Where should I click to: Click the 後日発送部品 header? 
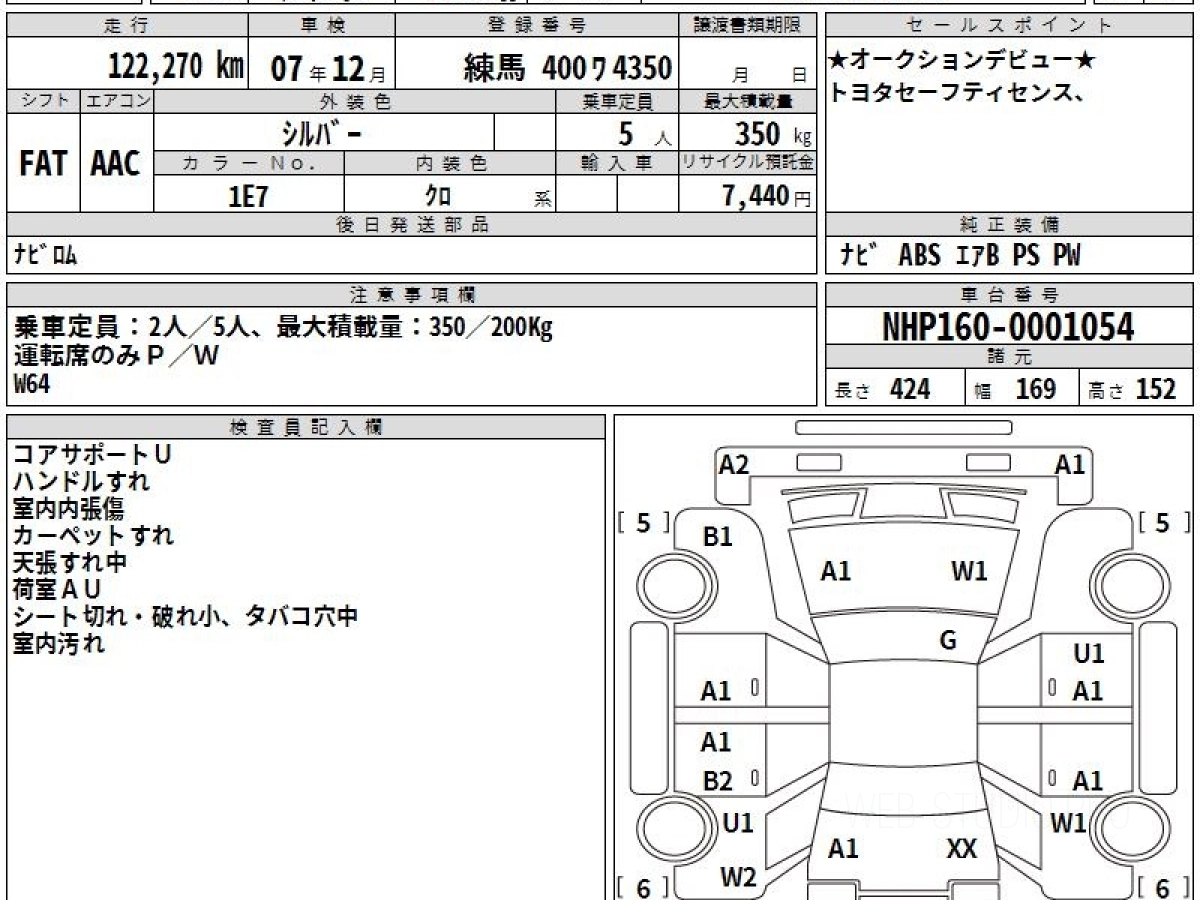click(x=411, y=225)
